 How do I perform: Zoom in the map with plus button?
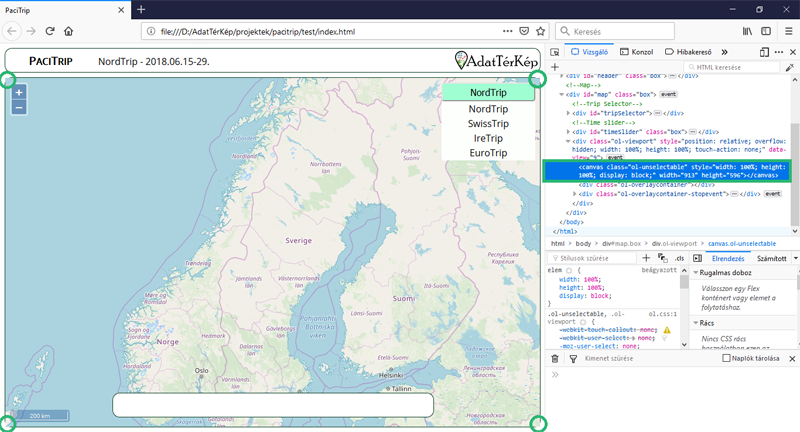(19, 93)
